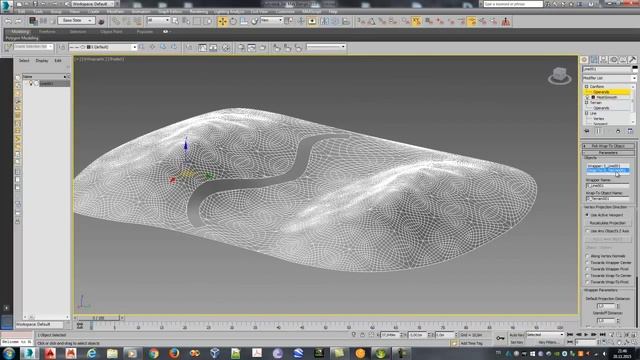The image size is (640, 360).
Task: Click the object color swatch beside the name
Action: pyautogui.click(x=634, y=69)
